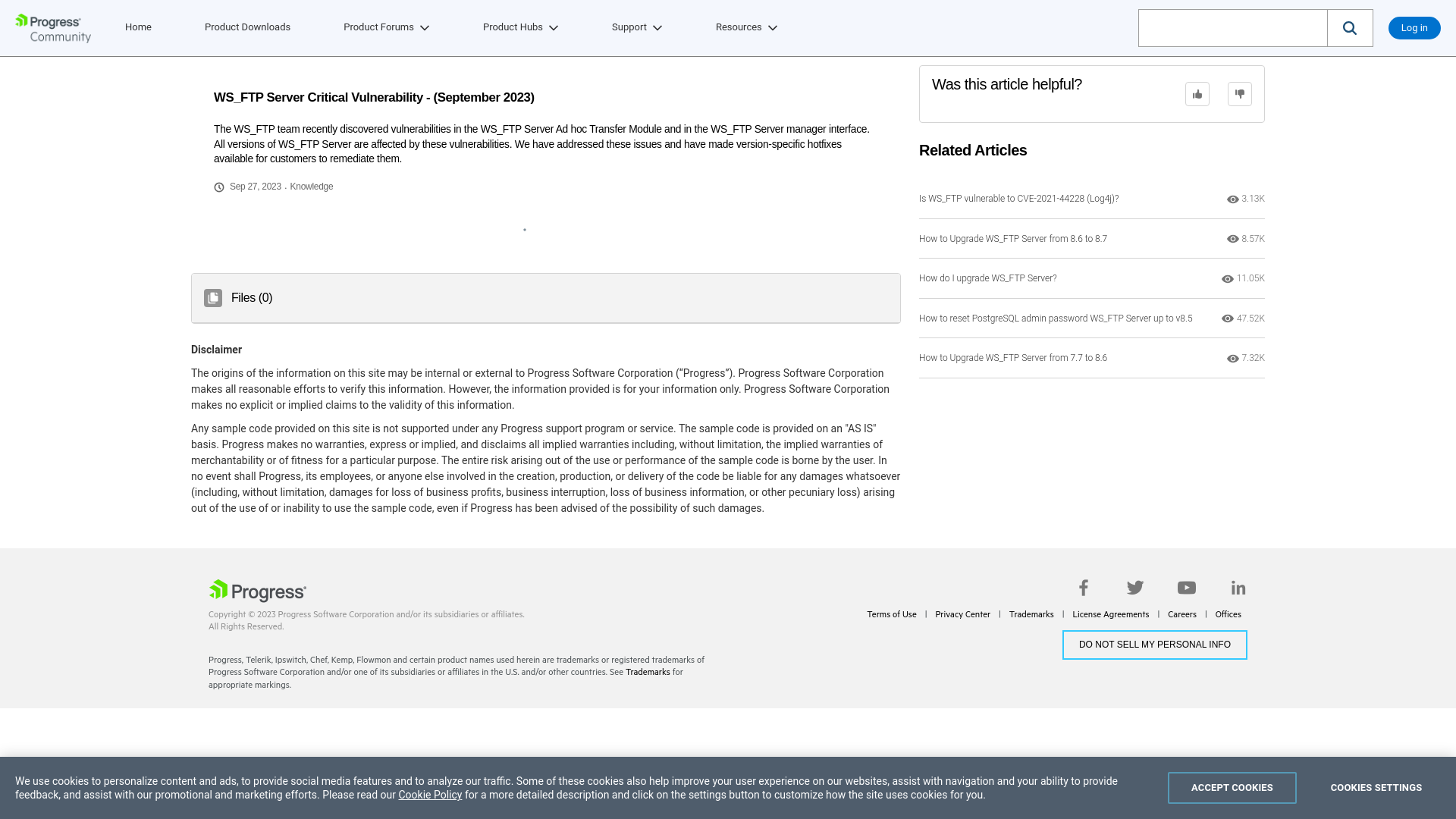This screenshot has height=819, width=1456.
Task: Click the search magnifier icon
Action: (1350, 28)
